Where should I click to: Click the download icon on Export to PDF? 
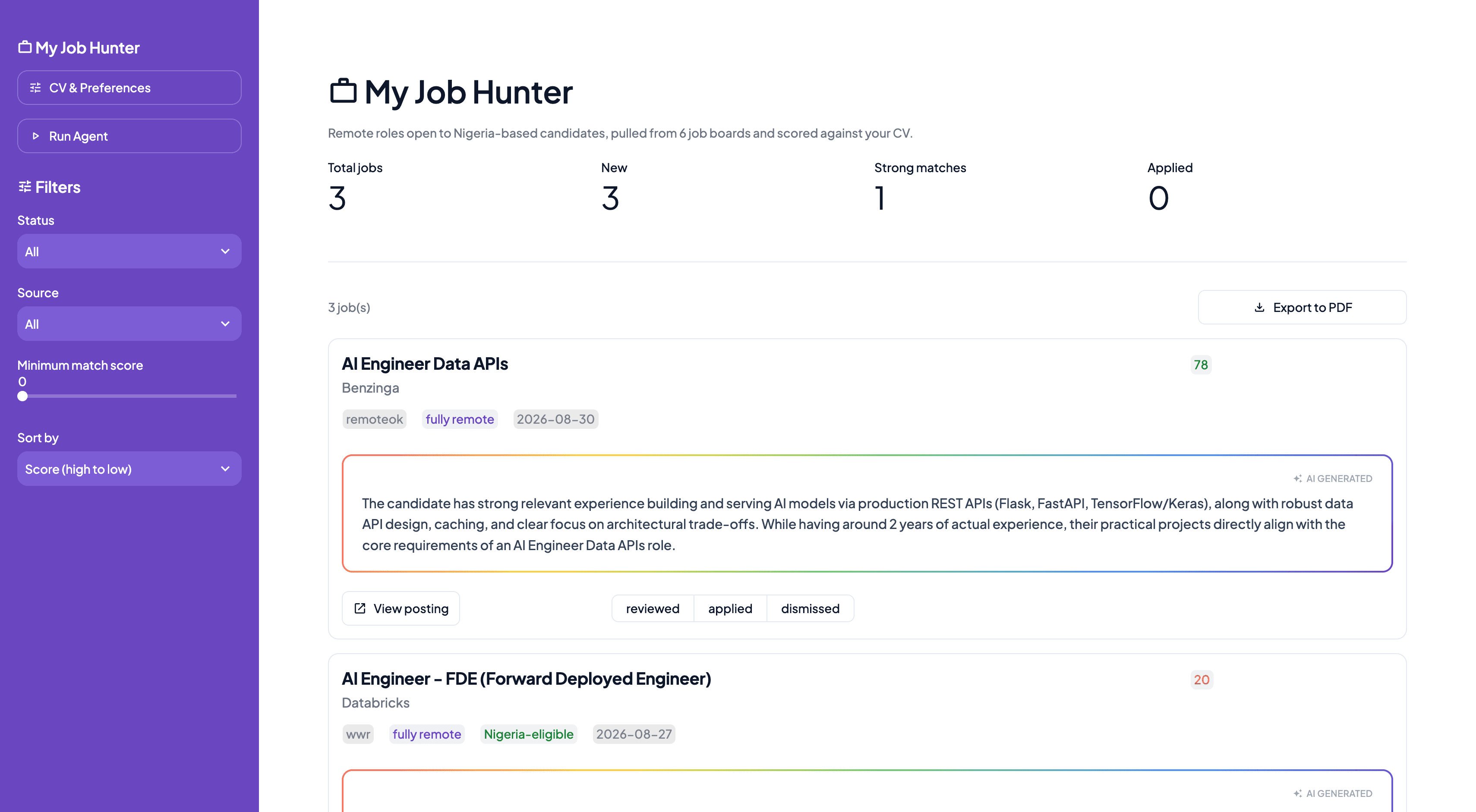[x=1259, y=307]
